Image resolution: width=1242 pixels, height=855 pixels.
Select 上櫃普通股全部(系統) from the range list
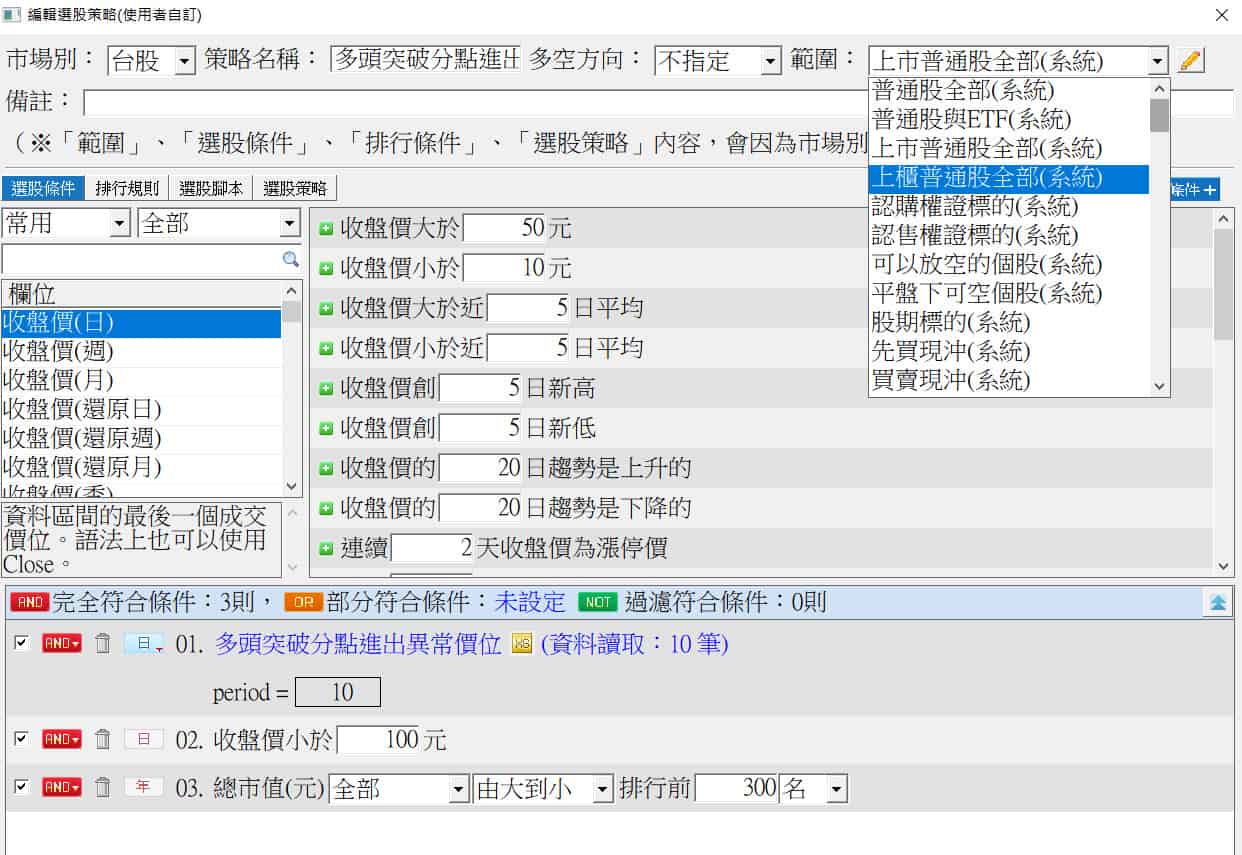coord(987,178)
